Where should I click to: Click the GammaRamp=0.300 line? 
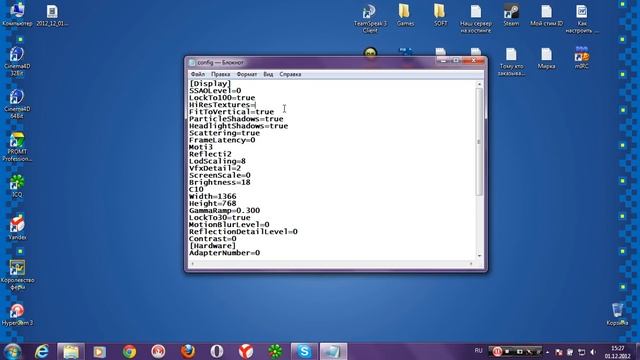[x=224, y=211]
